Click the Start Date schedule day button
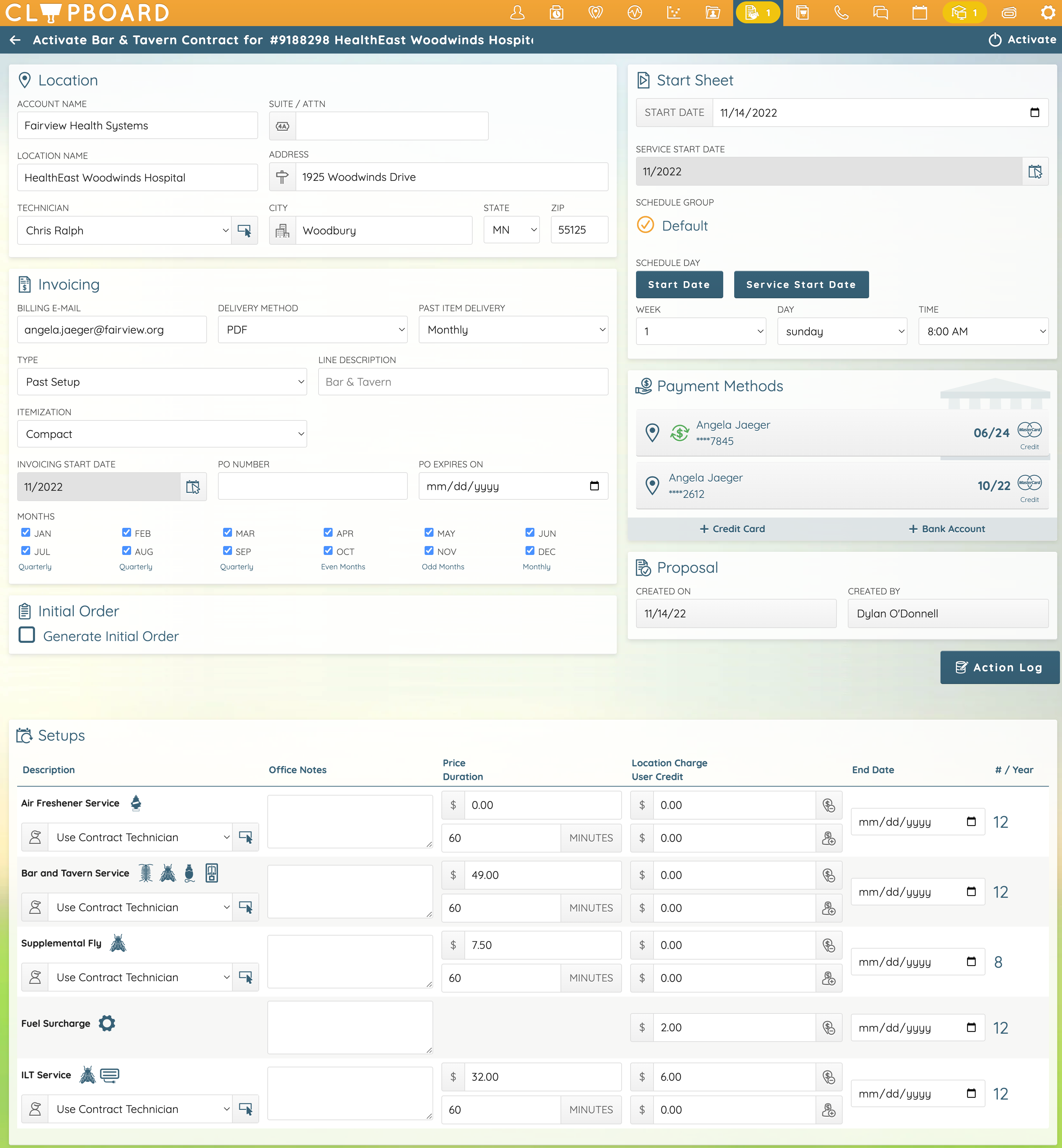 click(x=679, y=285)
